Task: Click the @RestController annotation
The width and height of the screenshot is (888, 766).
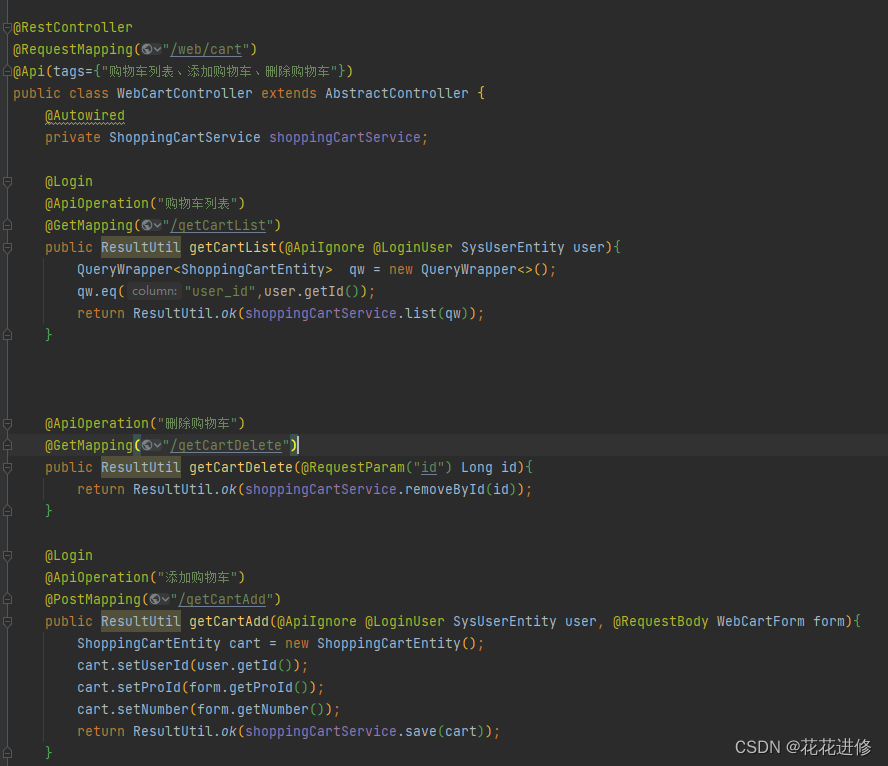Action: pyautogui.click(x=73, y=27)
